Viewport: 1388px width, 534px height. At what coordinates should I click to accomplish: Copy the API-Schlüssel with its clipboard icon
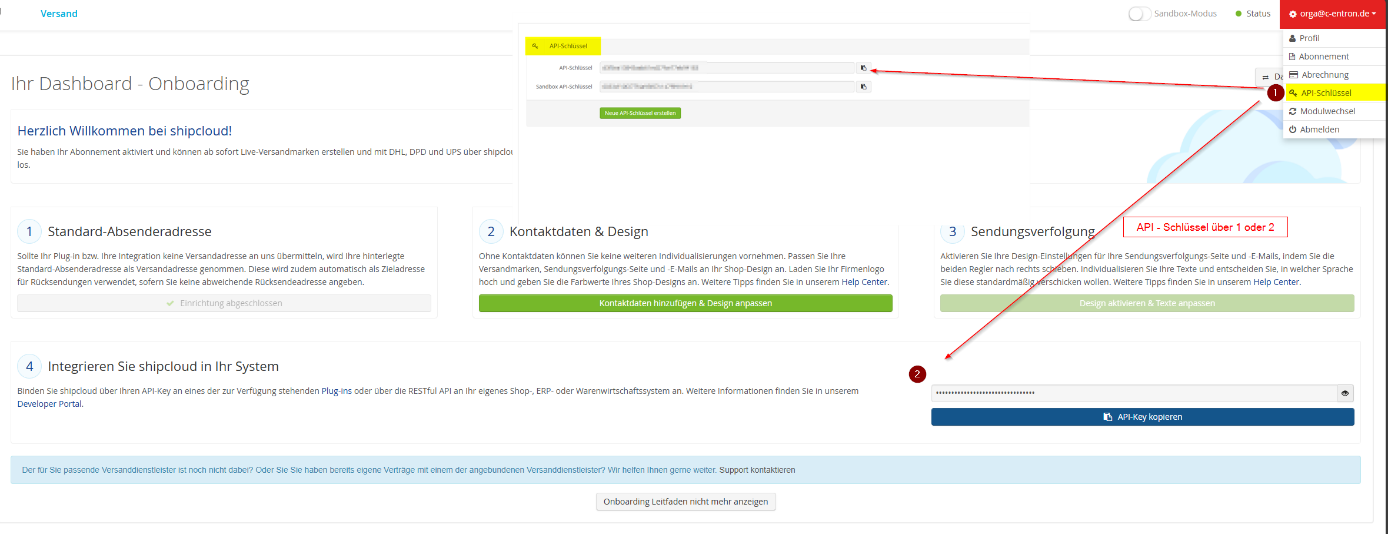(863, 68)
